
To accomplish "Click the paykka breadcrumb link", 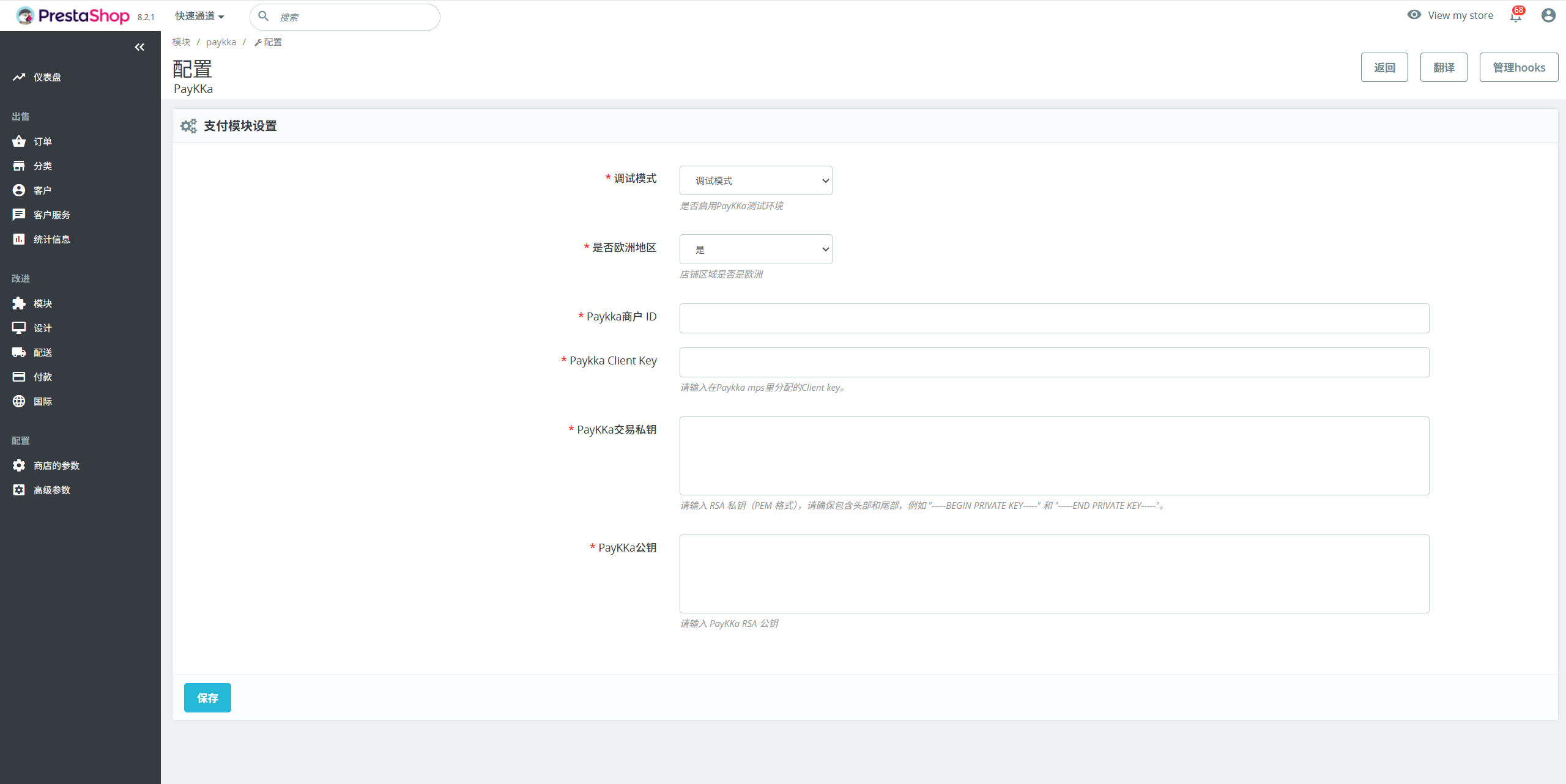I will click(221, 42).
